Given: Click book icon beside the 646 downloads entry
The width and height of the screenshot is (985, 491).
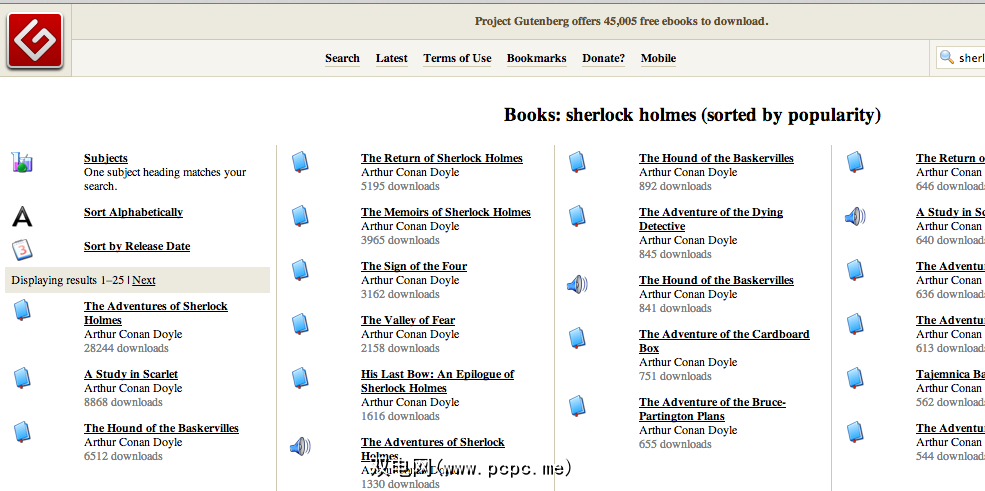Looking at the screenshot, I should coord(855,162).
